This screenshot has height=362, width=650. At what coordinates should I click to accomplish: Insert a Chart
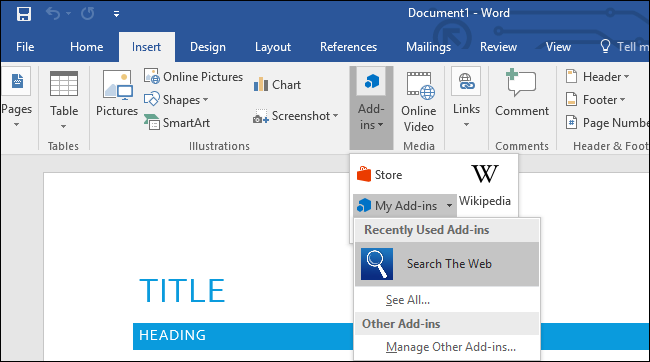click(277, 85)
